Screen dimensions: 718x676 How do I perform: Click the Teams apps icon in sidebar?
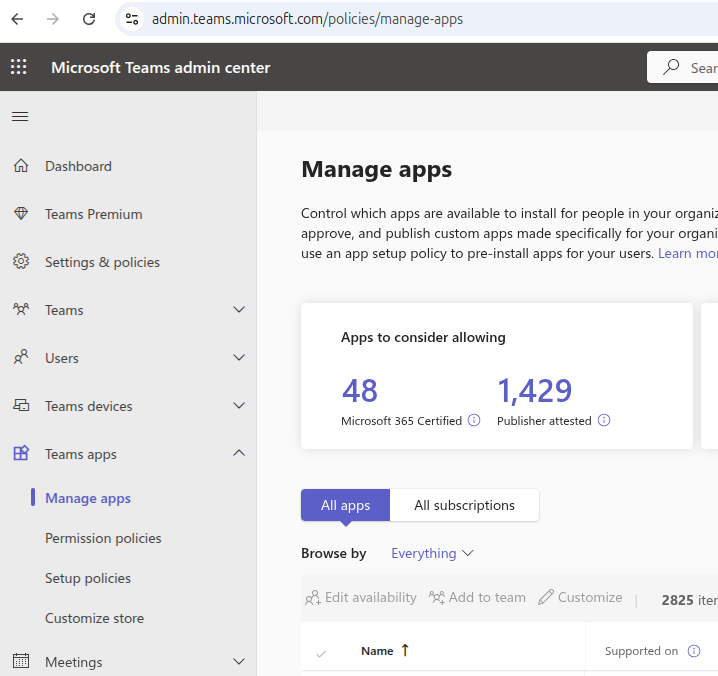[21, 453]
